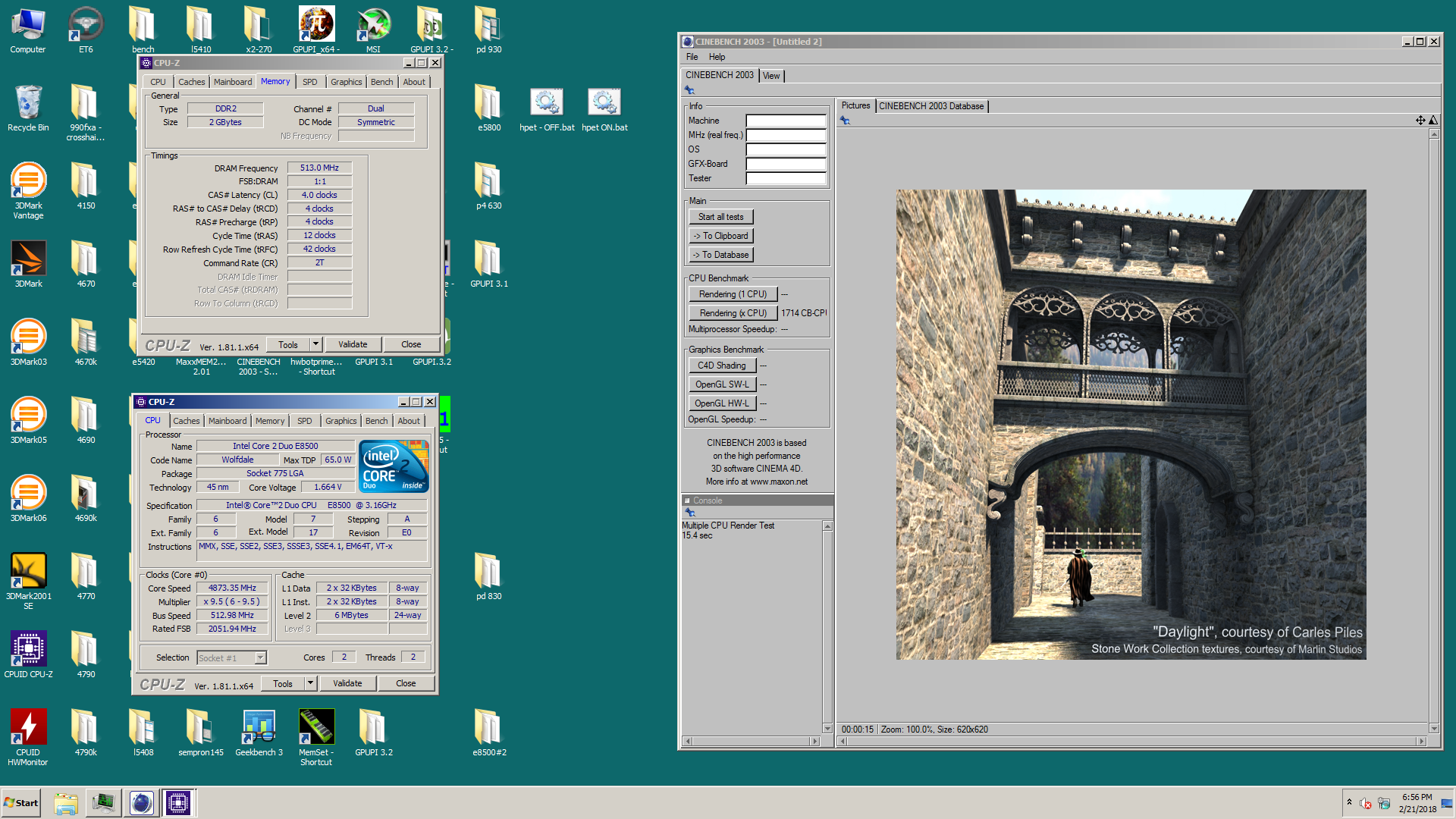Show hidden system tray icons

click(x=1349, y=802)
